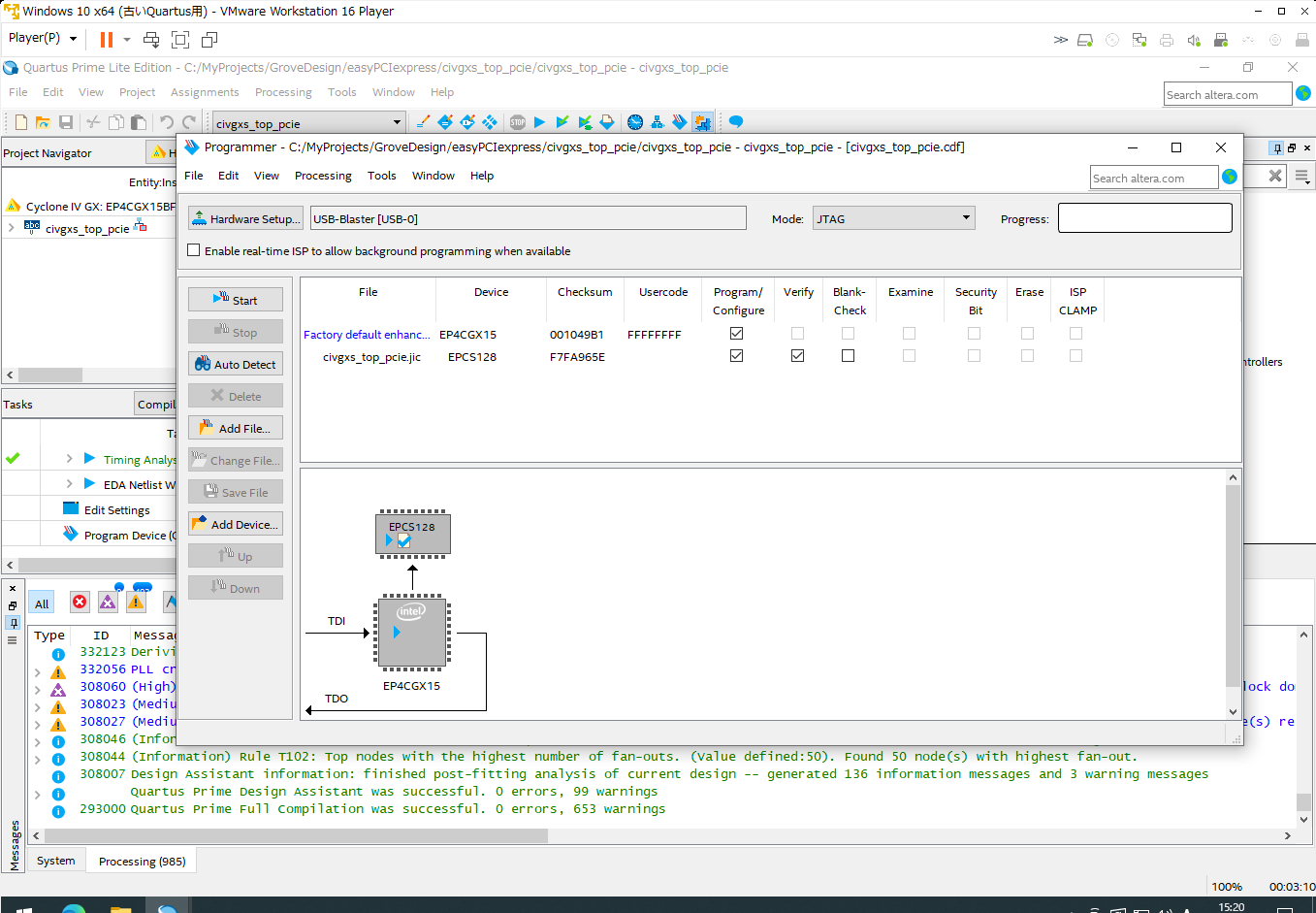Viewport: 1316px width, 913px height.
Task: Click the EP4CGX15 Intel chip in diagram
Action: [412, 633]
